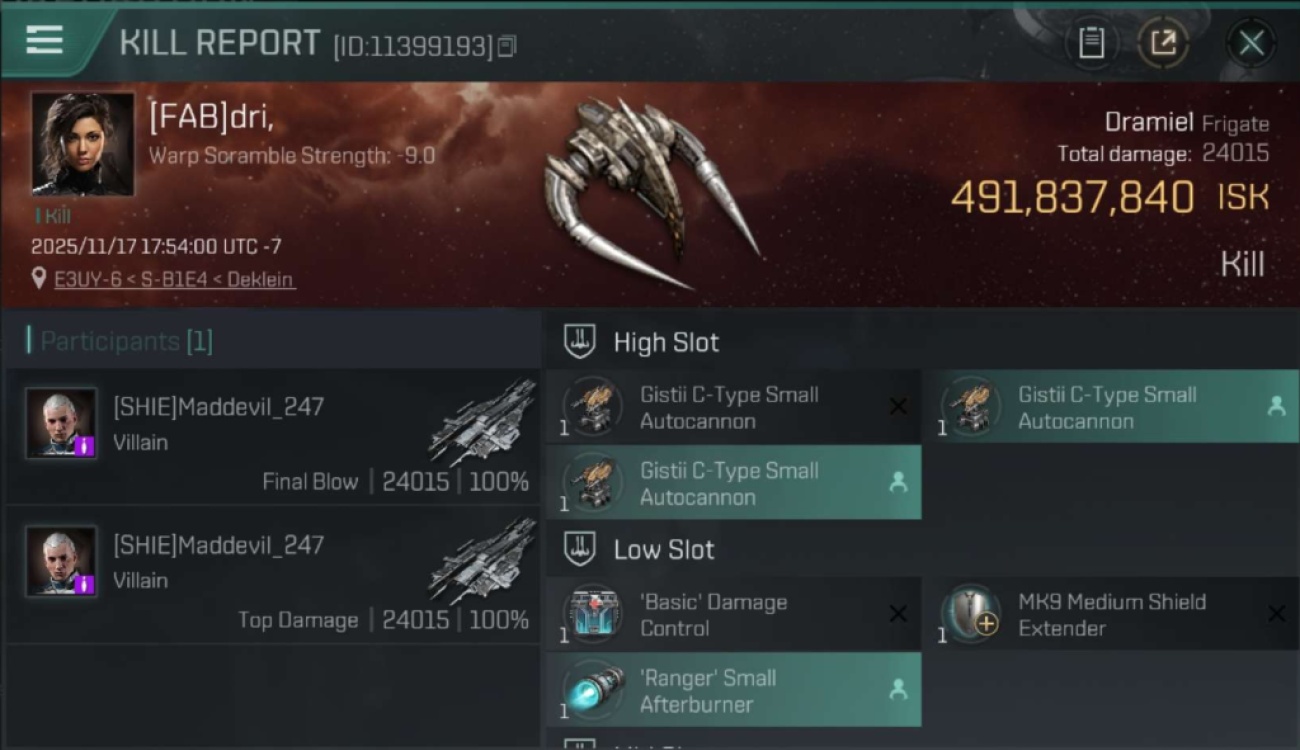This screenshot has width=1300, height=750.
Task: Select destroyed Gistii C-Type Small Autocannon
Action: tap(733, 407)
